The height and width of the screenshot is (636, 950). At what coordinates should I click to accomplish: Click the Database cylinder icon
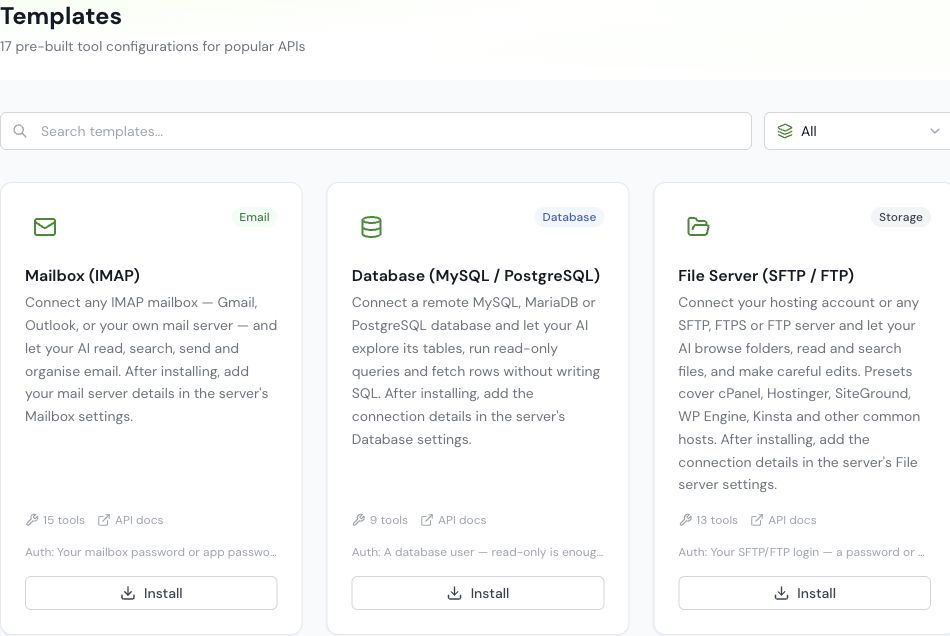371,227
